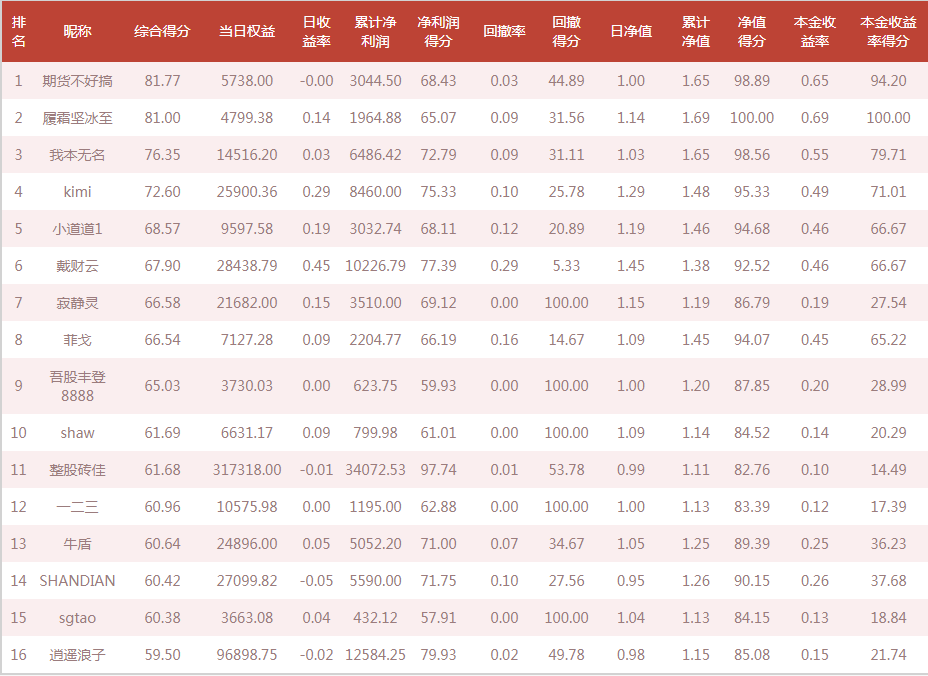928x676 pixels.
Task: Click equity value 27099.82
Action: [247, 581]
